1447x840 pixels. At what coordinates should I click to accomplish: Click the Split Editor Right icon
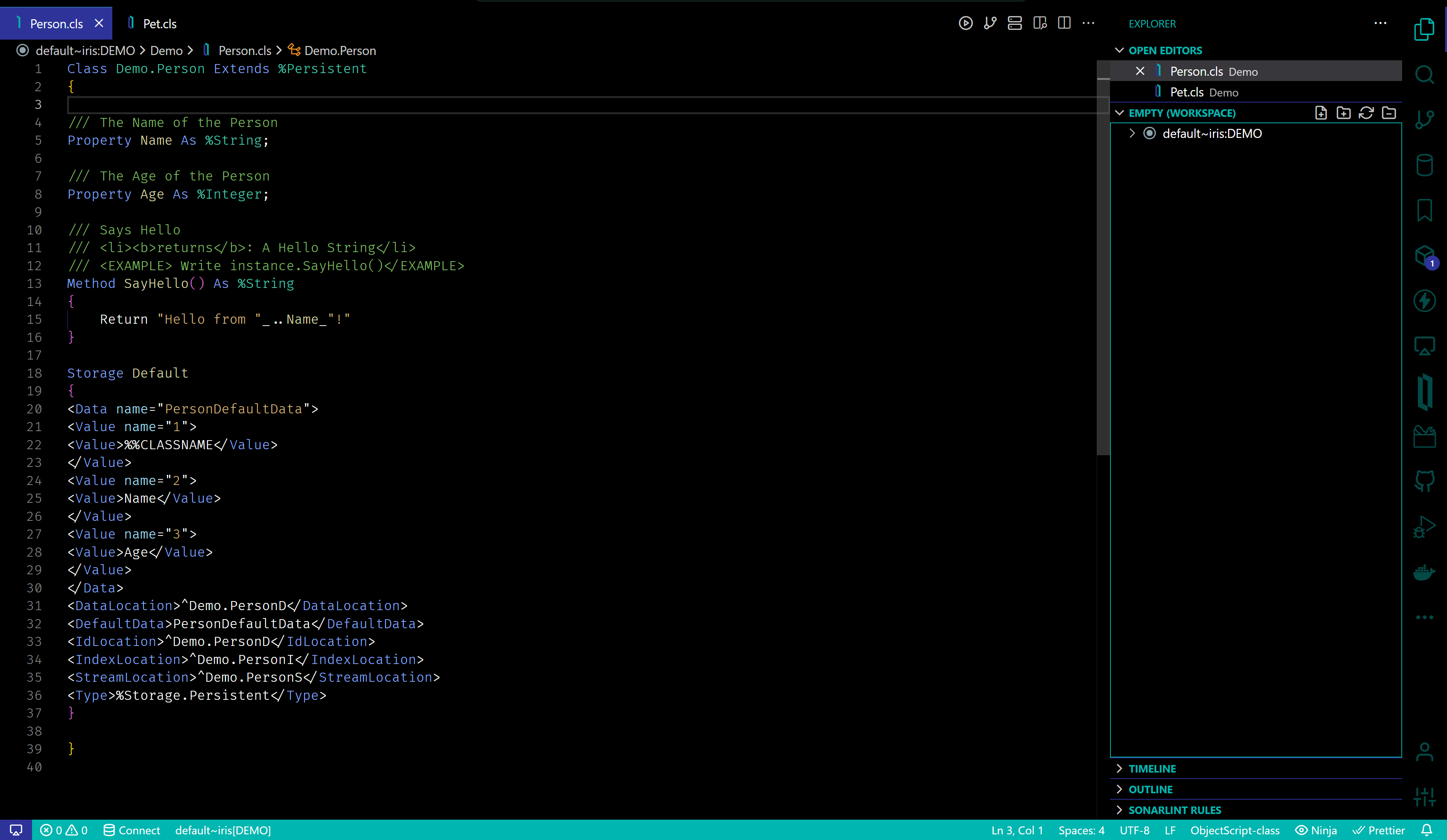tap(1064, 23)
